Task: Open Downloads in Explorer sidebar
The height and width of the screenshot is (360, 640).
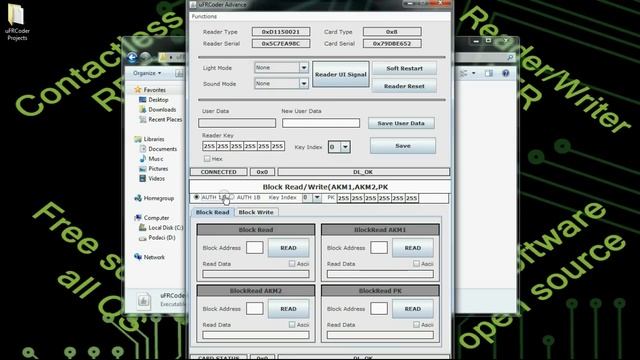Action: 158,109
